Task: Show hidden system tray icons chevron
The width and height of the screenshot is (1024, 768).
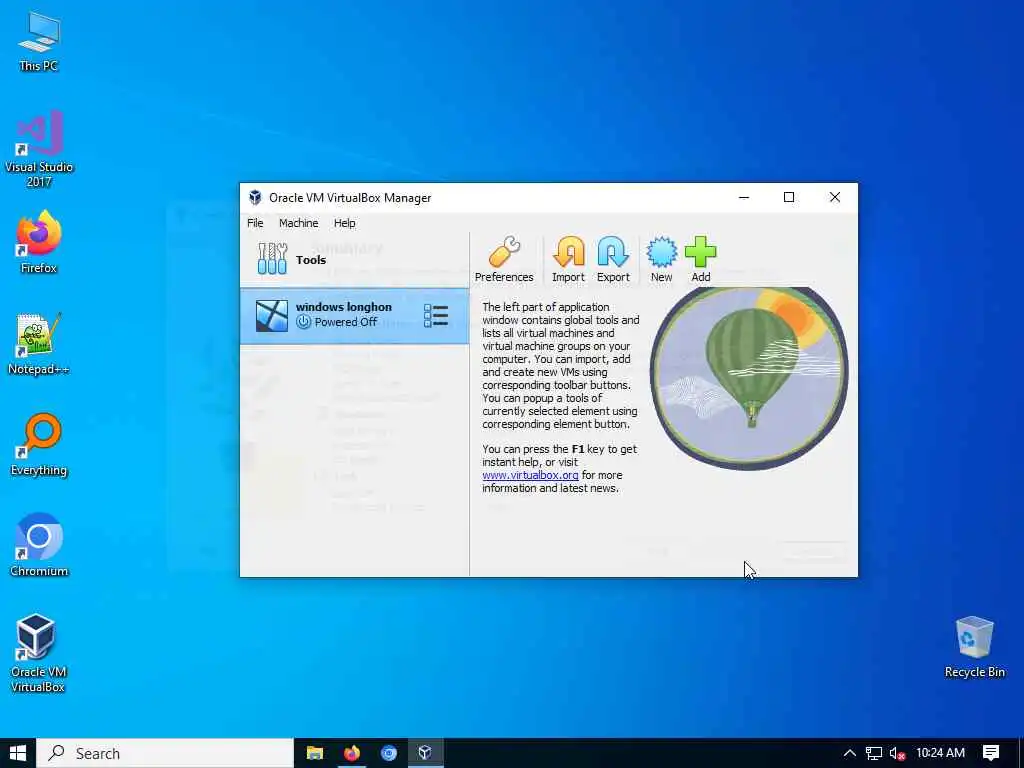Action: [850, 753]
